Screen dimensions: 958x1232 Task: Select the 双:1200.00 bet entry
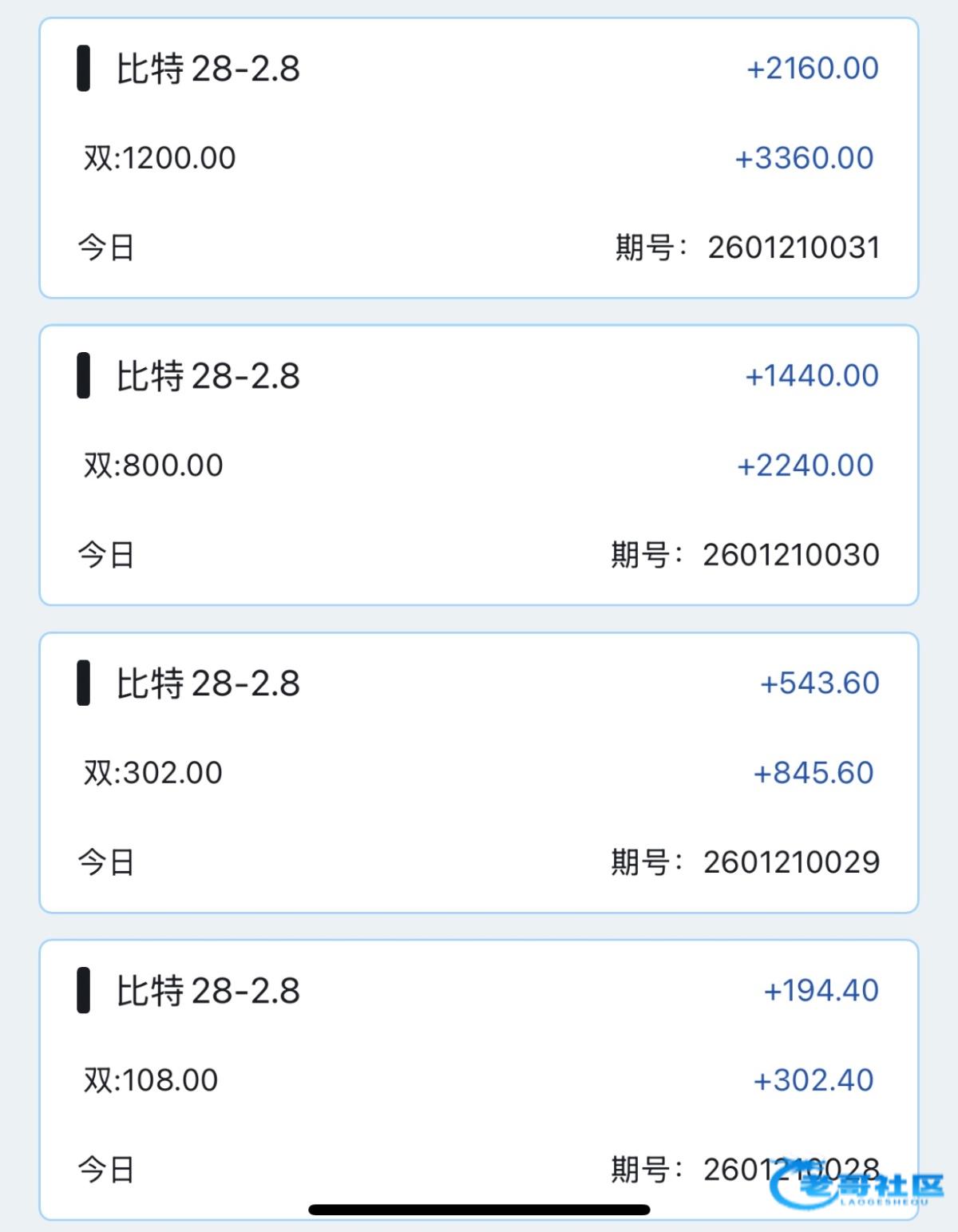point(160,158)
